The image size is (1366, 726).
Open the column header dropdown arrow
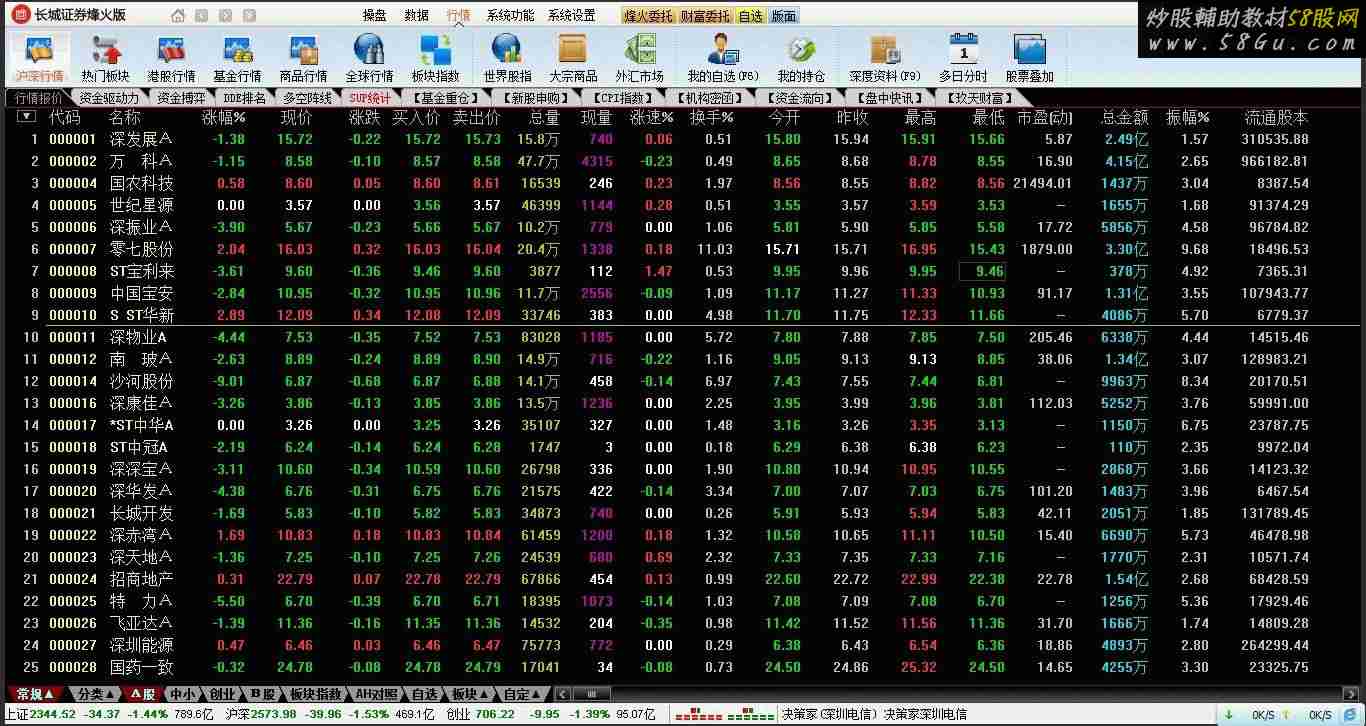27,117
